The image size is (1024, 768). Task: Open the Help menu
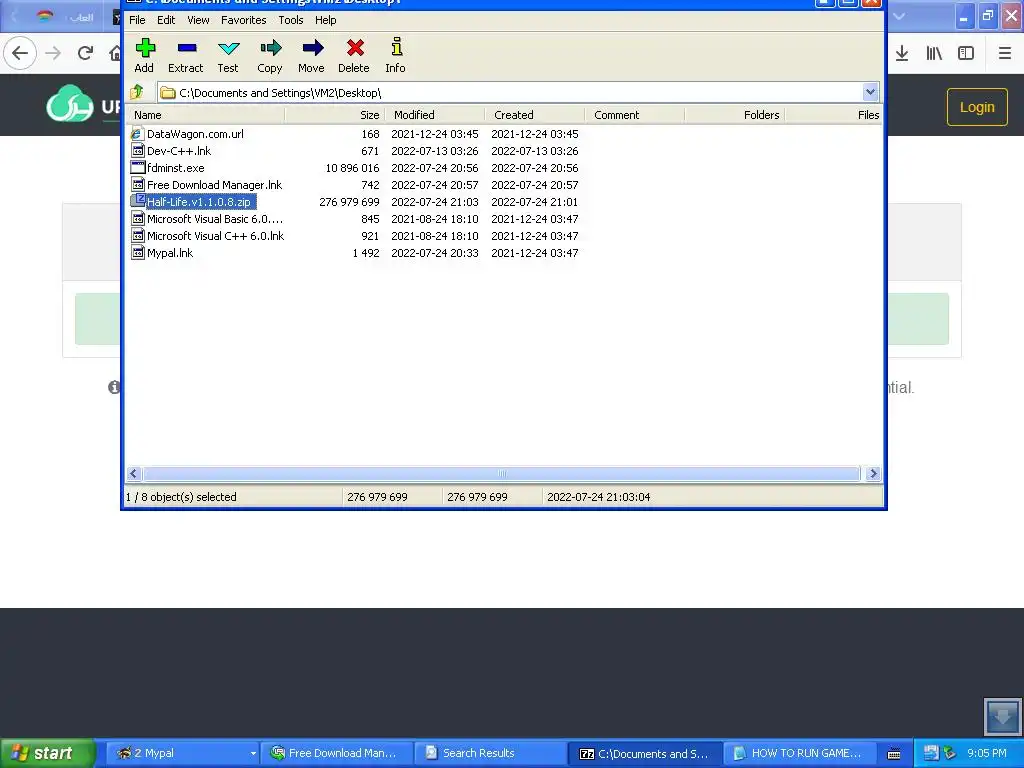[x=326, y=20]
